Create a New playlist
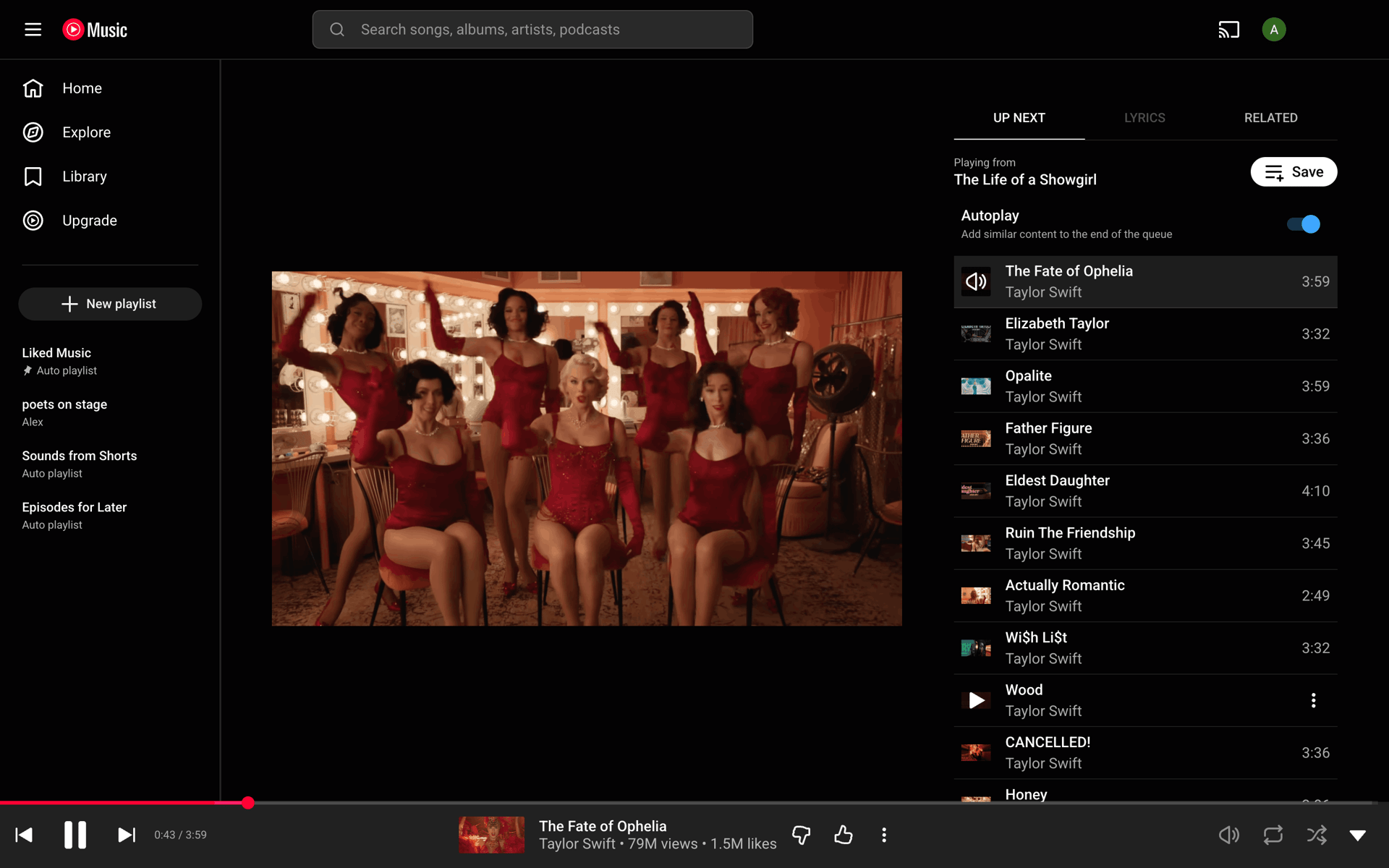 click(x=110, y=304)
